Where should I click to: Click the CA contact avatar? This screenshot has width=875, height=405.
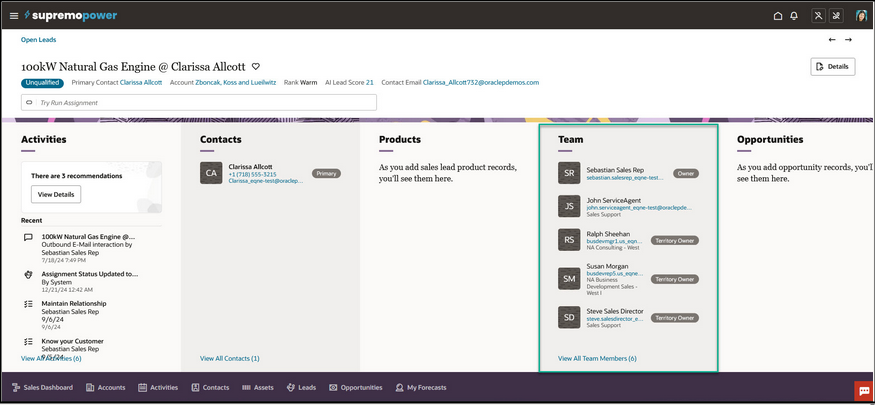click(x=211, y=173)
